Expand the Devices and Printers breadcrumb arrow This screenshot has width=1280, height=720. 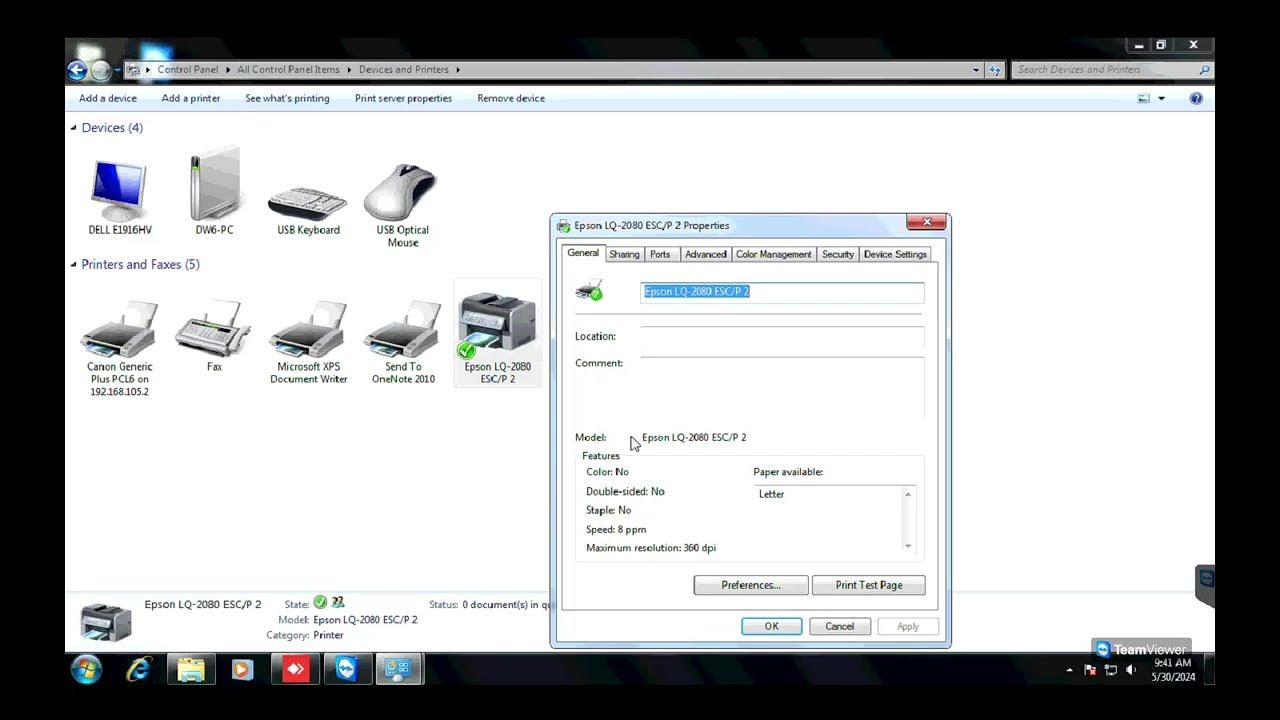pos(458,70)
